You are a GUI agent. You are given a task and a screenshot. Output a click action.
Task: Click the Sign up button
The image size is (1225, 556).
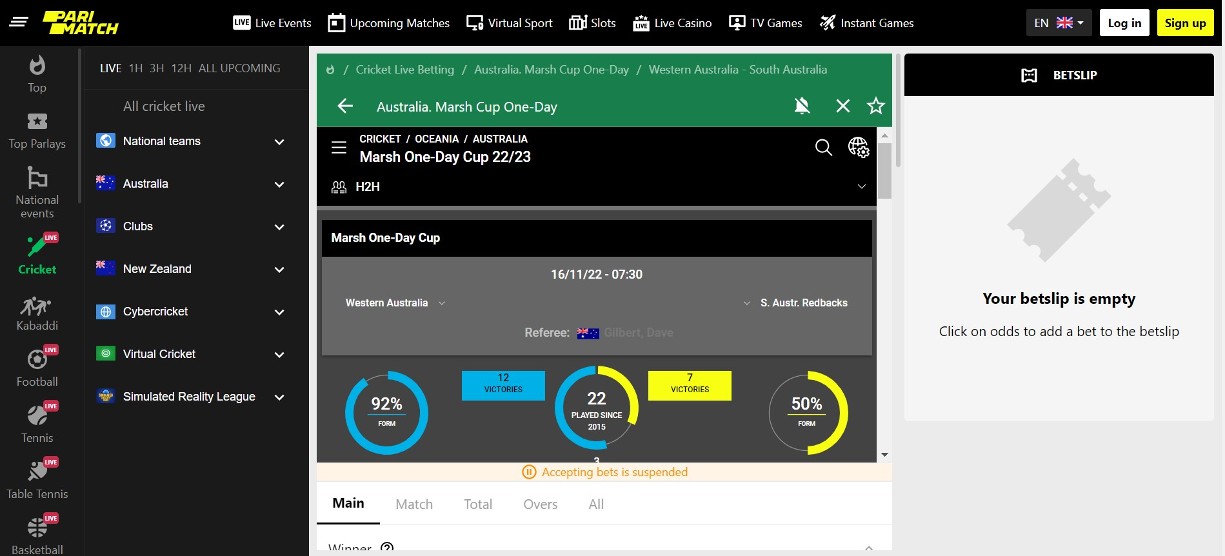pyautogui.click(x=1185, y=23)
